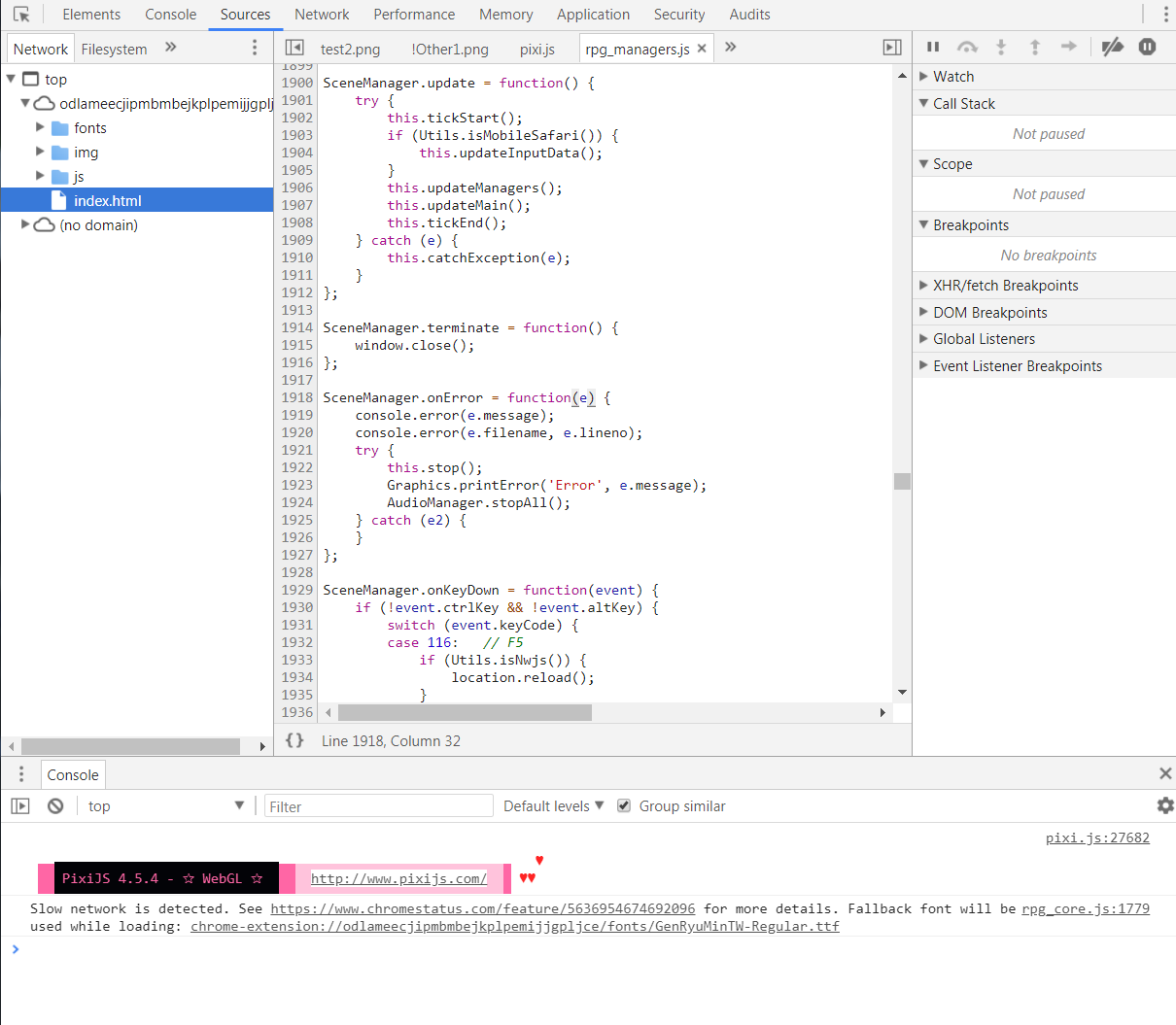The height and width of the screenshot is (1025, 1176).
Task: Expand the js folder
Action: tap(40, 176)
